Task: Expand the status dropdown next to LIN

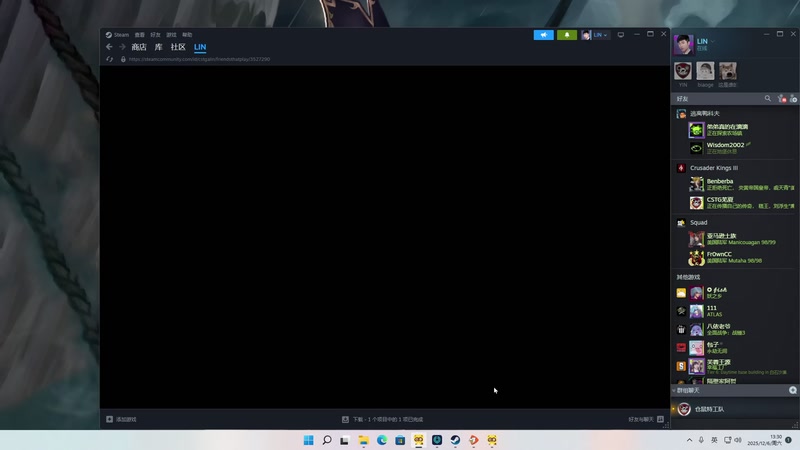Action: pyautogui.click(x=713, y=42)
